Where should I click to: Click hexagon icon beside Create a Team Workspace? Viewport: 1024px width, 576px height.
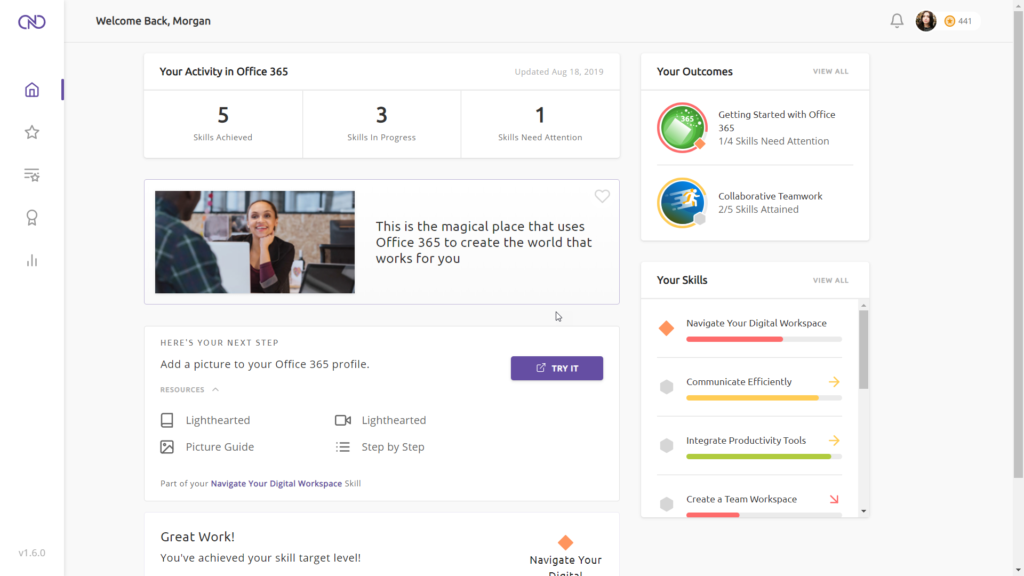click(666, 504)
